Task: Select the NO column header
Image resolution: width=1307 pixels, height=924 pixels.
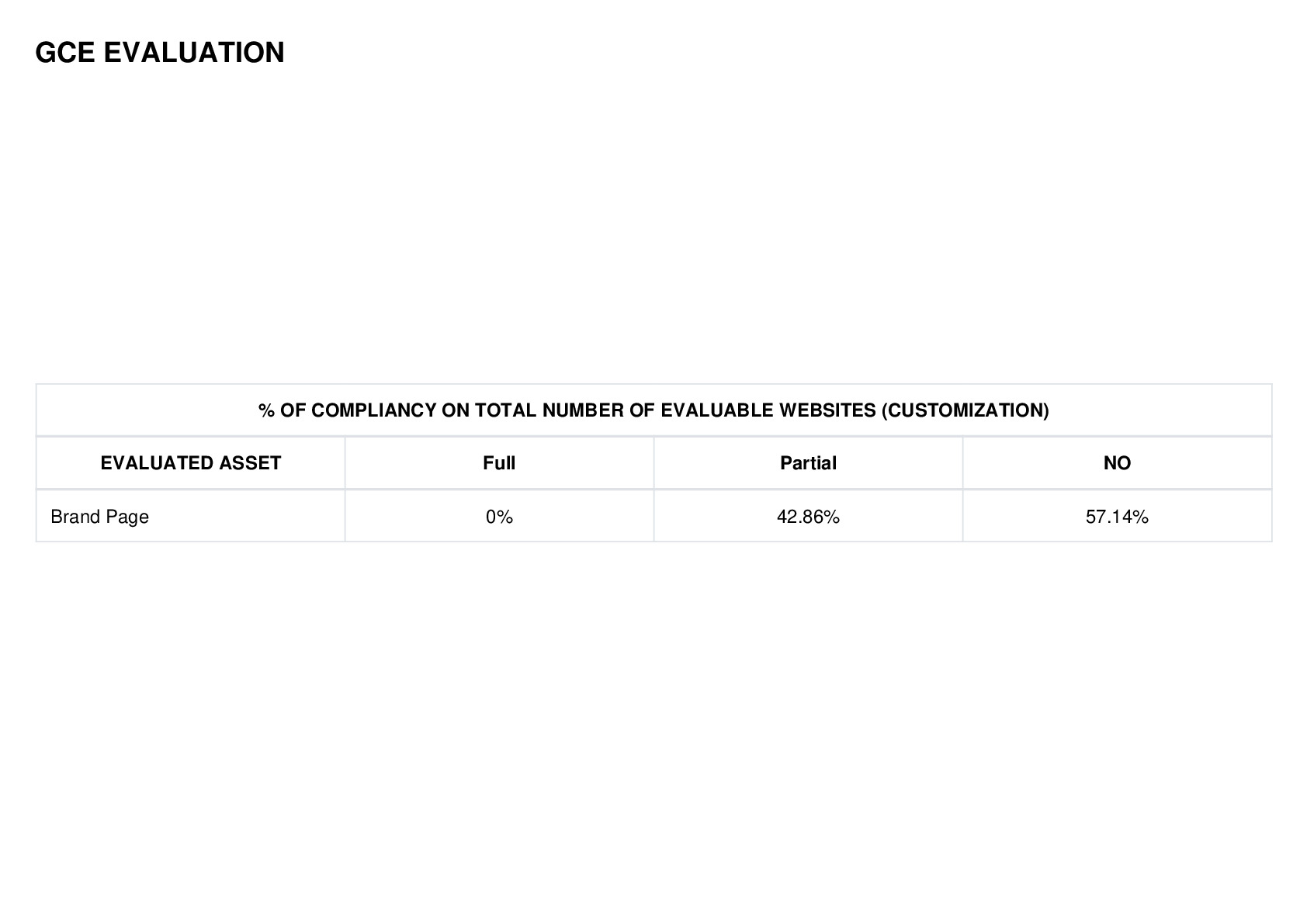Action: [1117, 463]
